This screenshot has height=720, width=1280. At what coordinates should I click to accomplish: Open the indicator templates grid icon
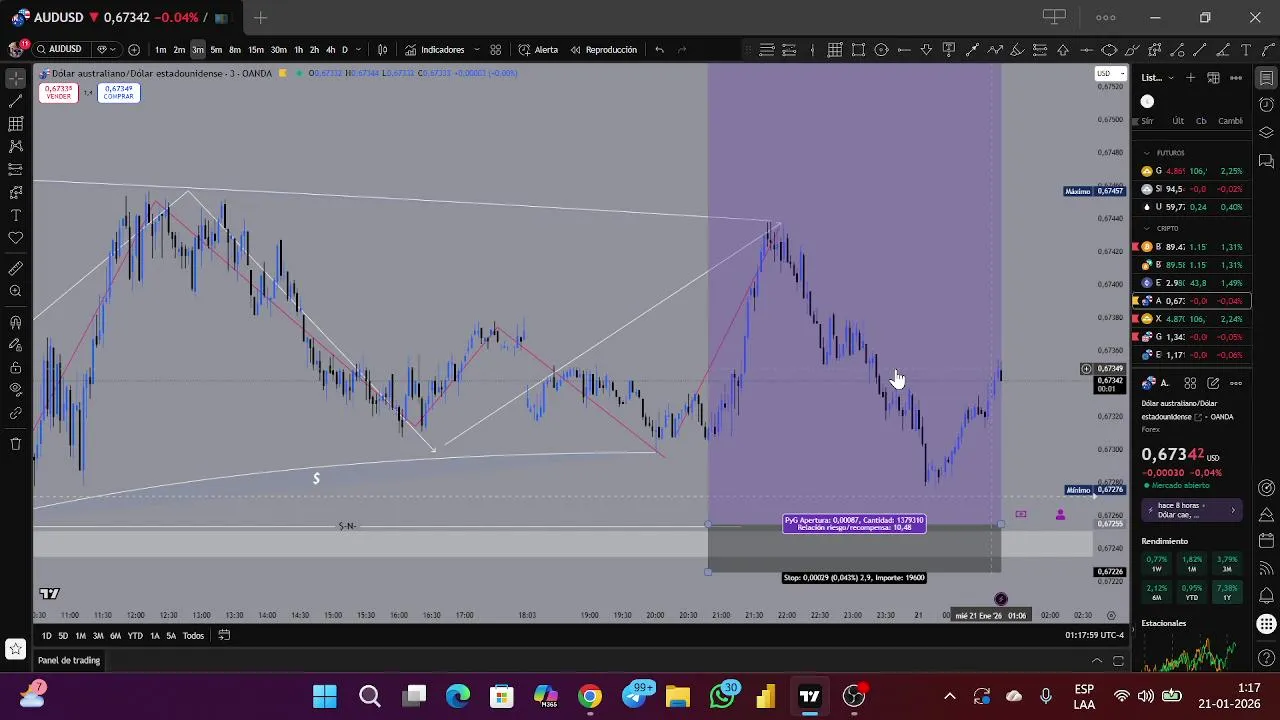pos(496,49)
